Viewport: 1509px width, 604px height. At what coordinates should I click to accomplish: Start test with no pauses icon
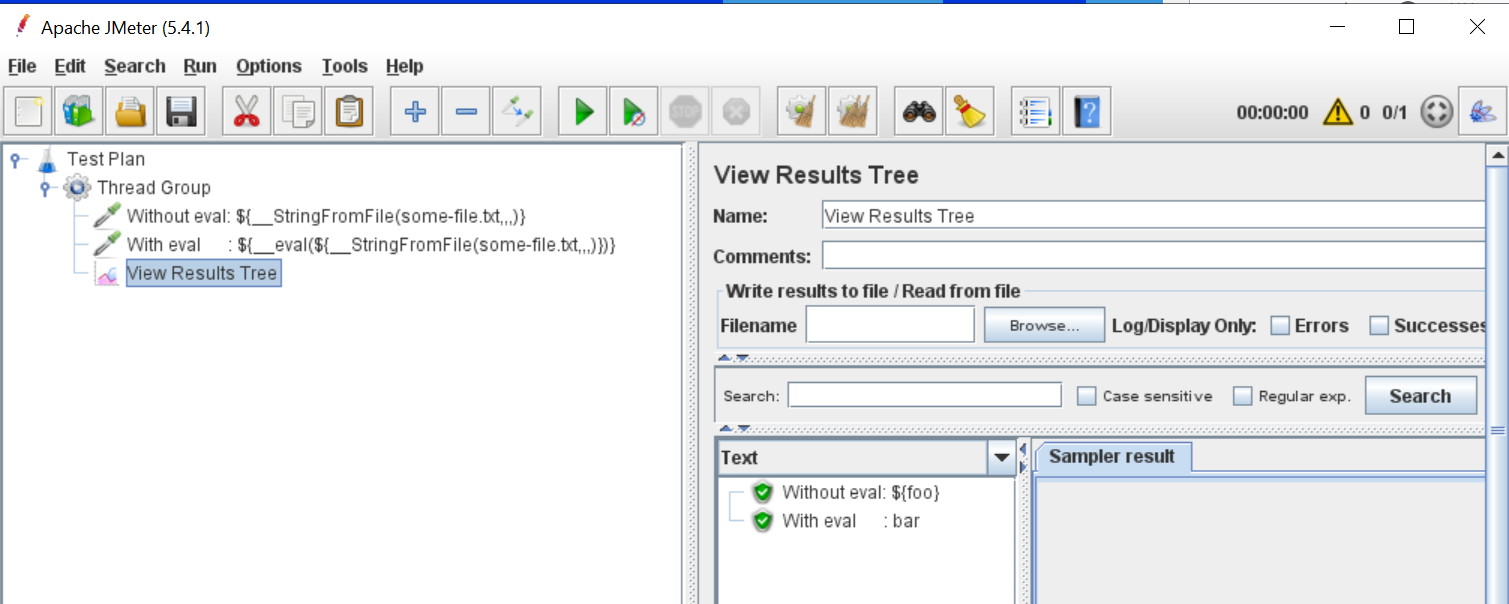point(634,110)
